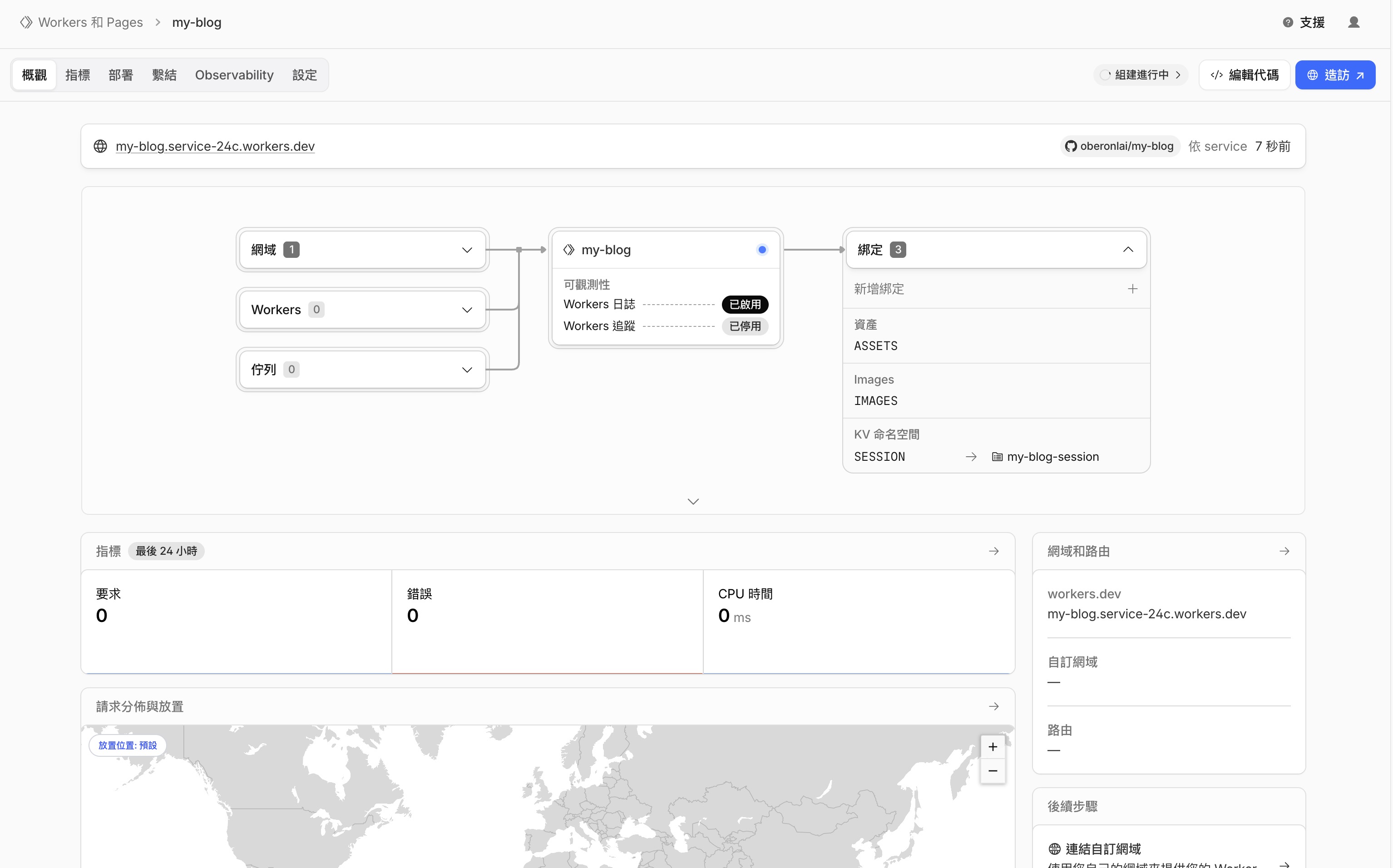Collapse the 綁定 bindings panel
The width and height of the screenshot is (1393, 868).
coord(1128,250)
